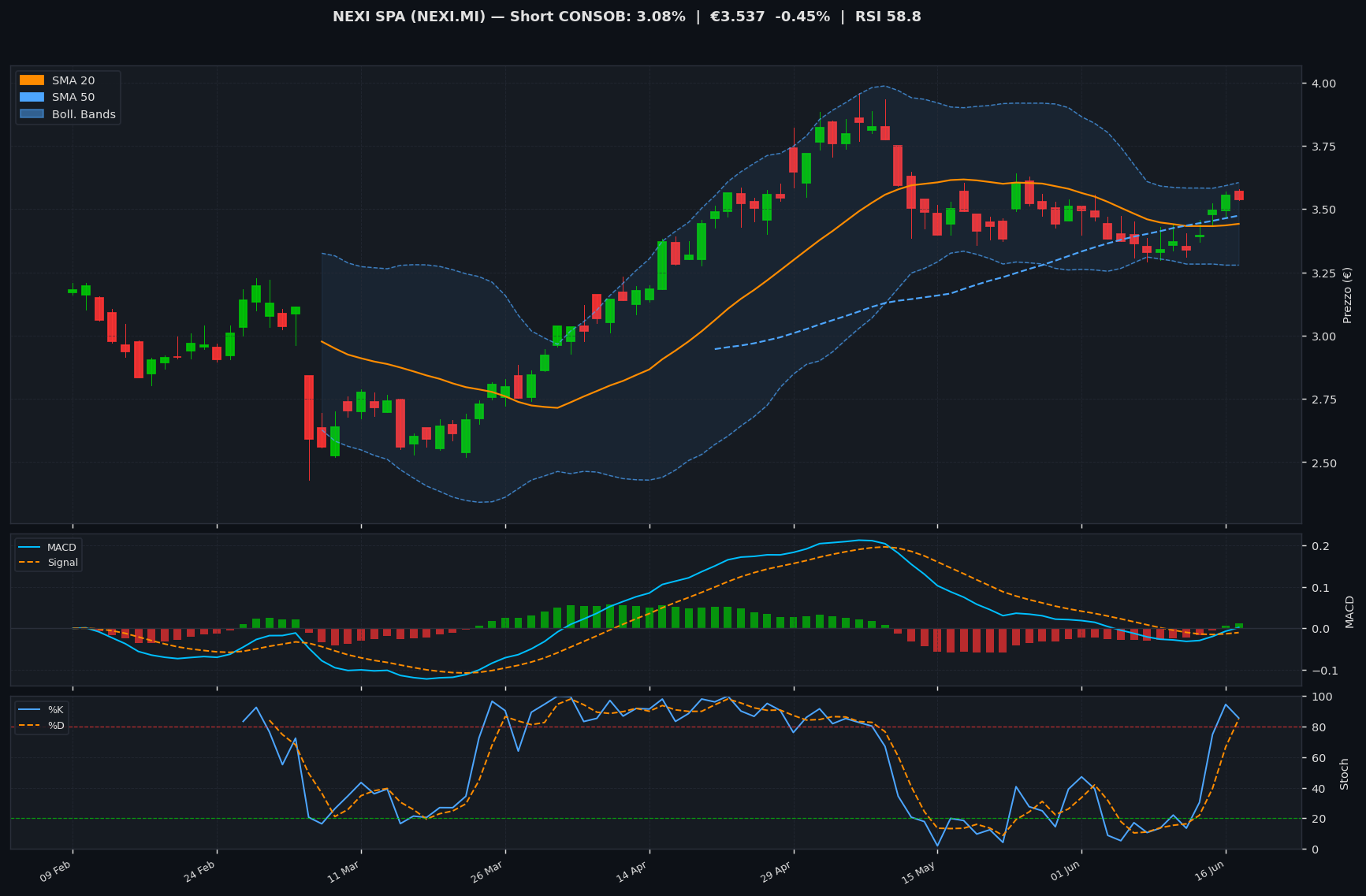Click the '14 Apr' date label
Screen dimensions: 1366x896
631,872
